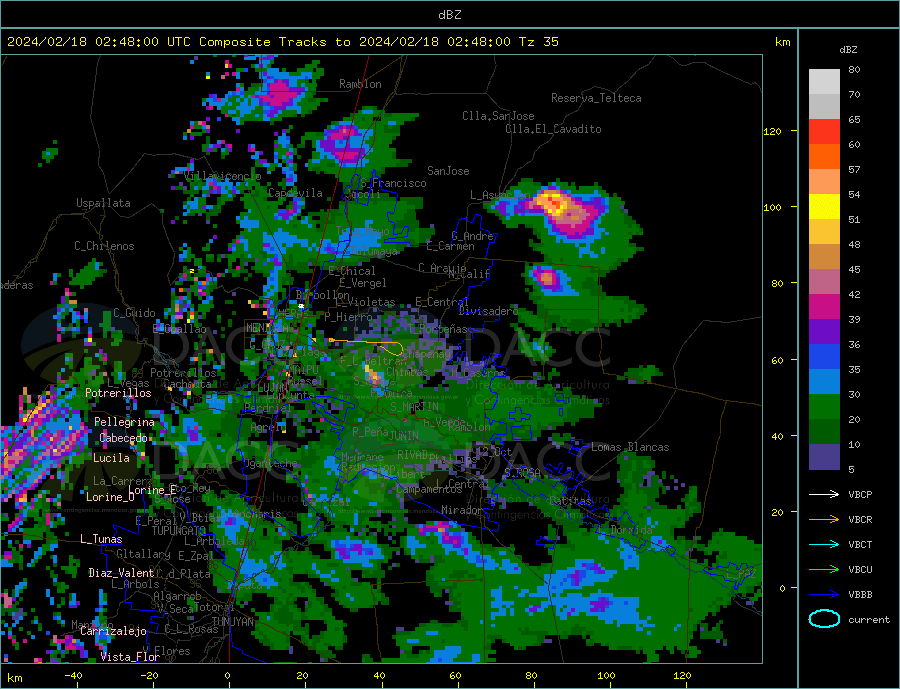Click the 'Clla.SanJose' map label
Screen dimensions: 900x689
point(498,116)
